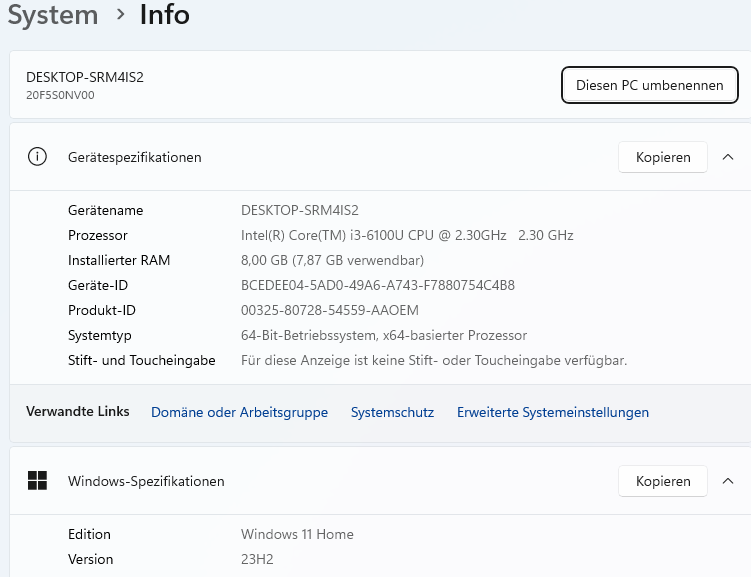This screenshot has height=577, width=751.
Task: Click the Version label
Action: (x=91, y=559)
